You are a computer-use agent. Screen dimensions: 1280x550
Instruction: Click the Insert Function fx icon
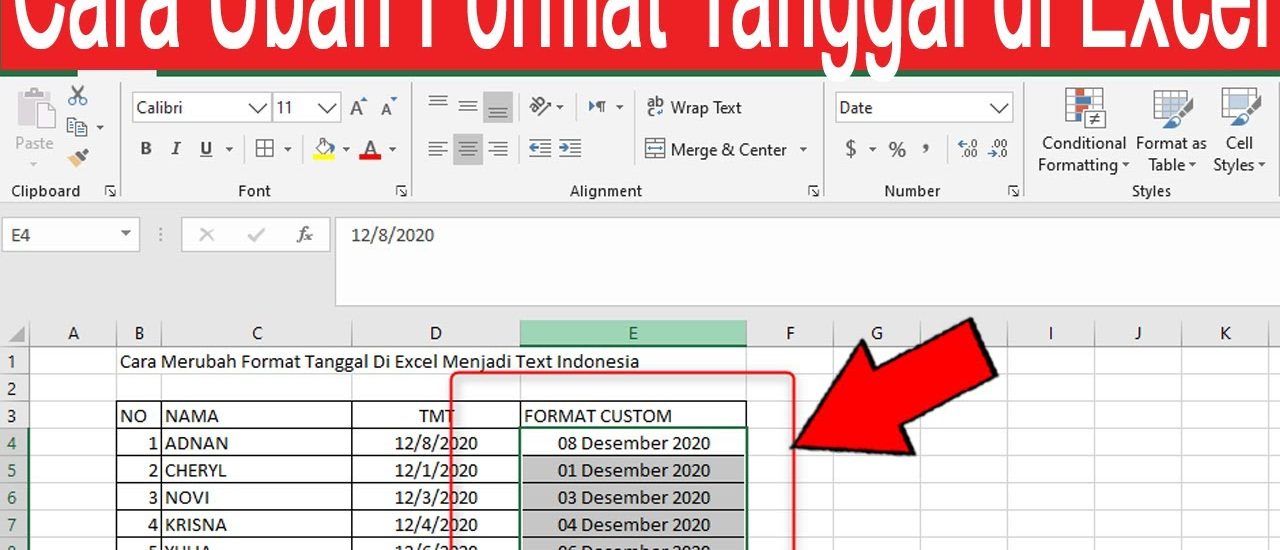pyautogui.click(x=305, y=235)
